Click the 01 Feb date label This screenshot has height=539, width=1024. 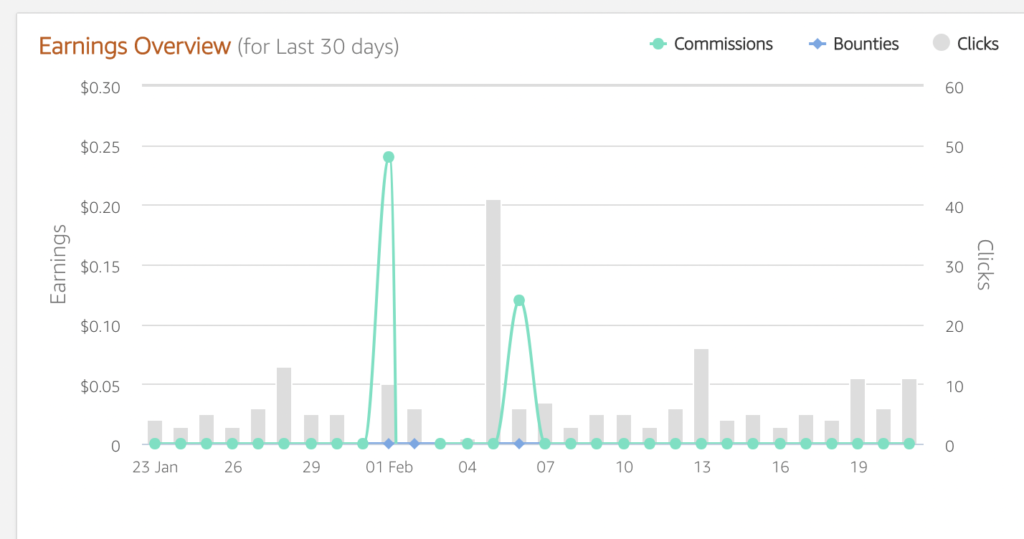click(388, 467)
